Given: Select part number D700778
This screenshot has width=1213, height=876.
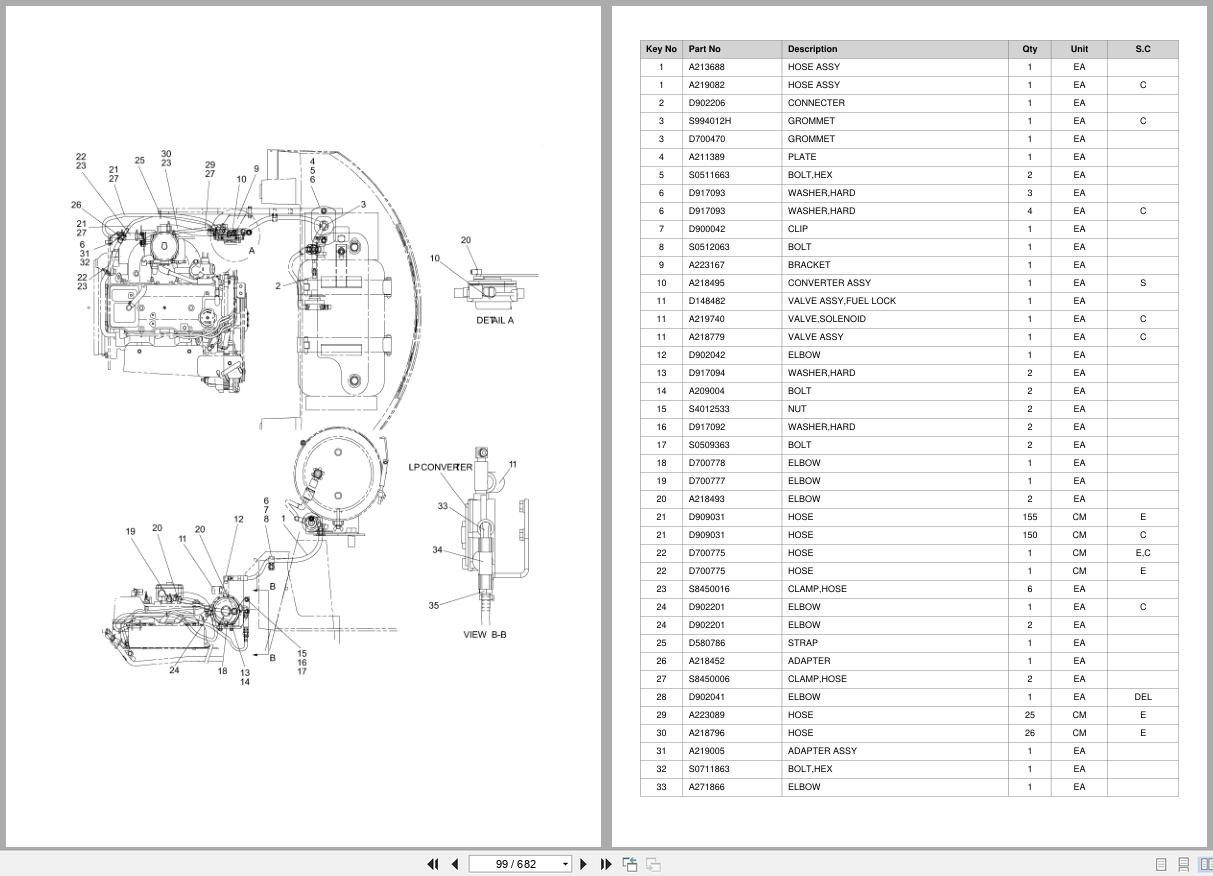Looking at the screenshot, I should (x=707, y=463).
